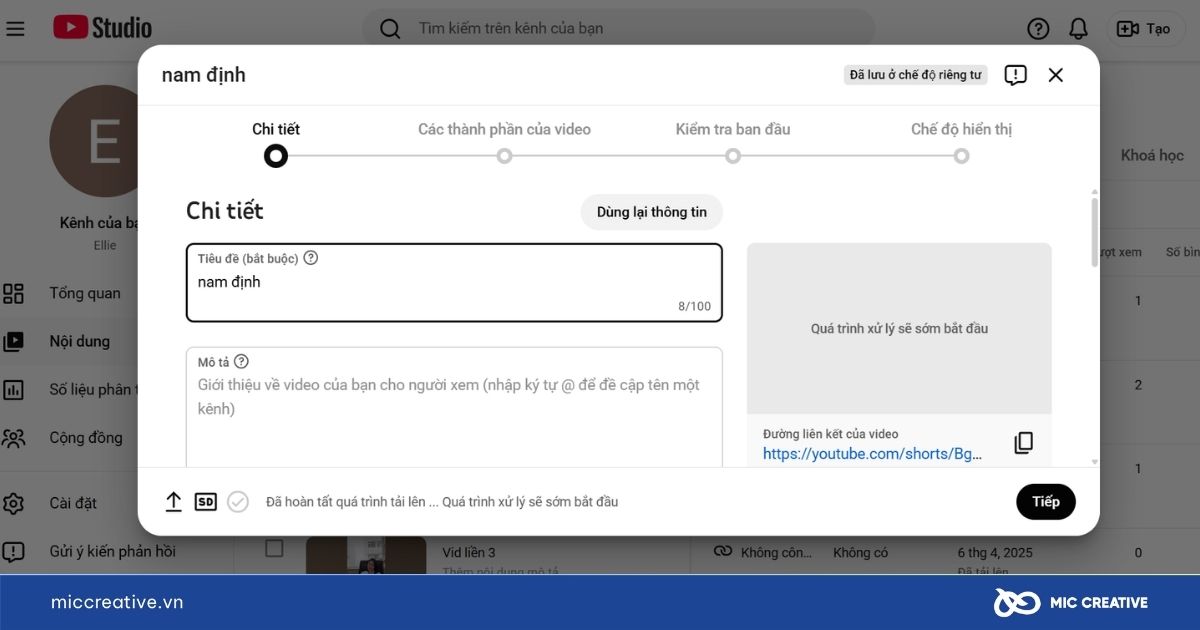Go to Kiểm tra ban đầu step

click(733, 142)
